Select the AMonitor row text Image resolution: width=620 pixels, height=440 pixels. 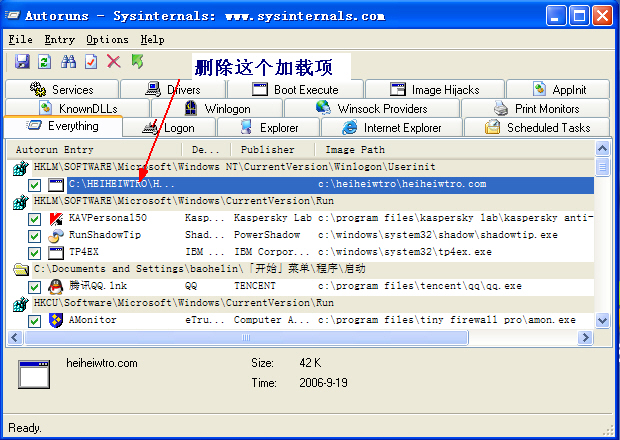[x=93, y=320]
